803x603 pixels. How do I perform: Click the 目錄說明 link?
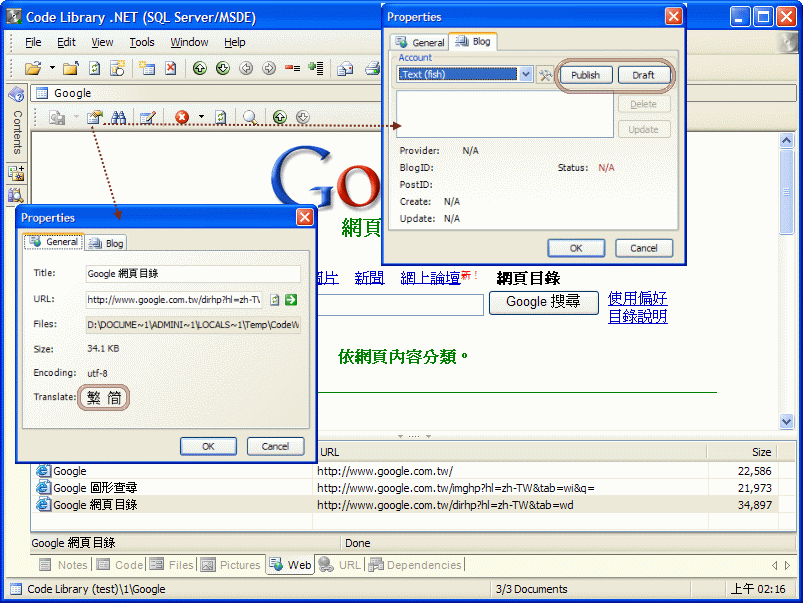pyautogui.click(x=638, y=316)
